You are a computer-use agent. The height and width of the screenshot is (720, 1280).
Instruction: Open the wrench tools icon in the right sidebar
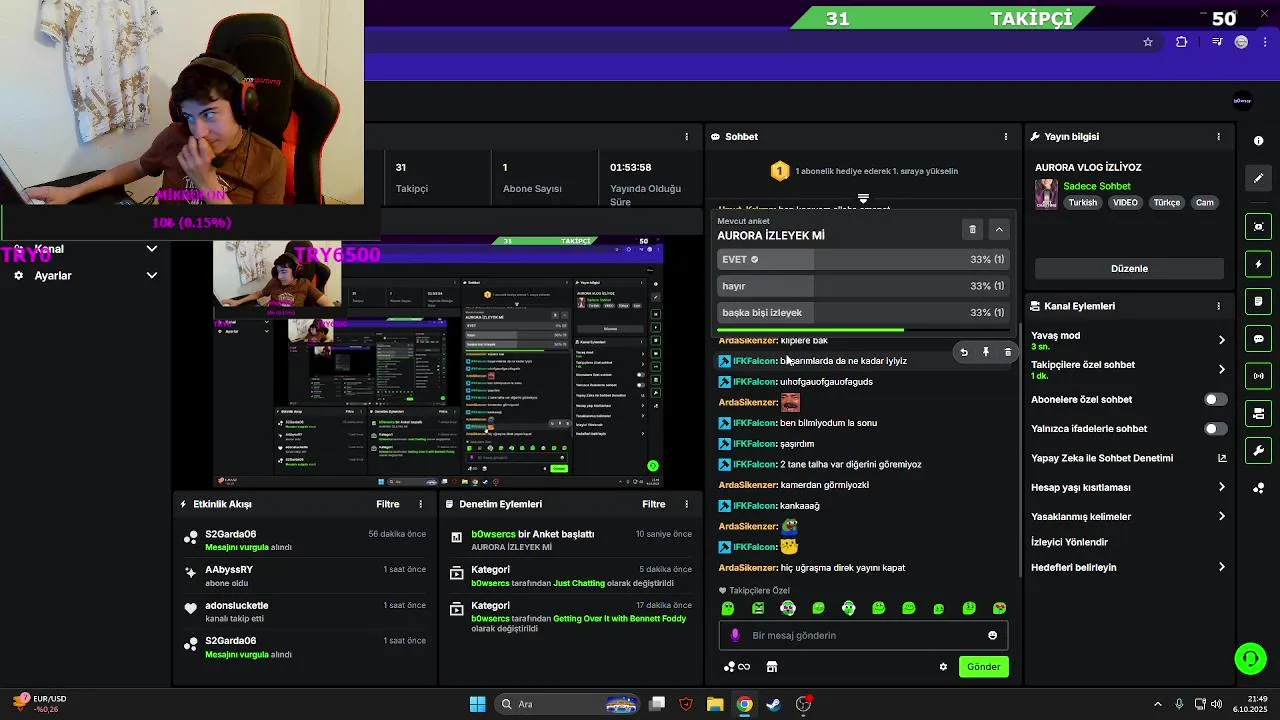pyautogui.click(x=1258, y=451)
